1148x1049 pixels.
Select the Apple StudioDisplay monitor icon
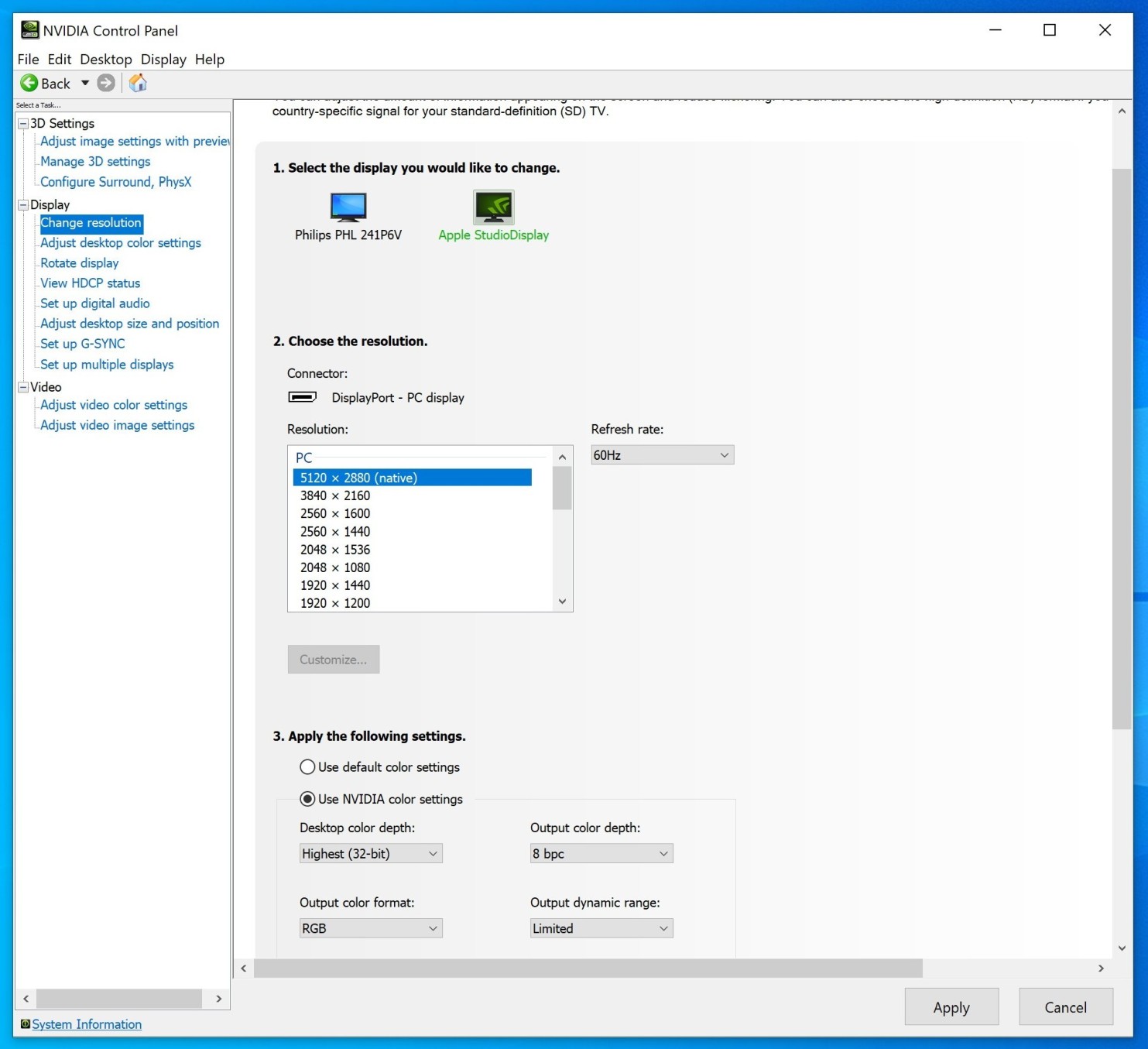tap(494, 207)
